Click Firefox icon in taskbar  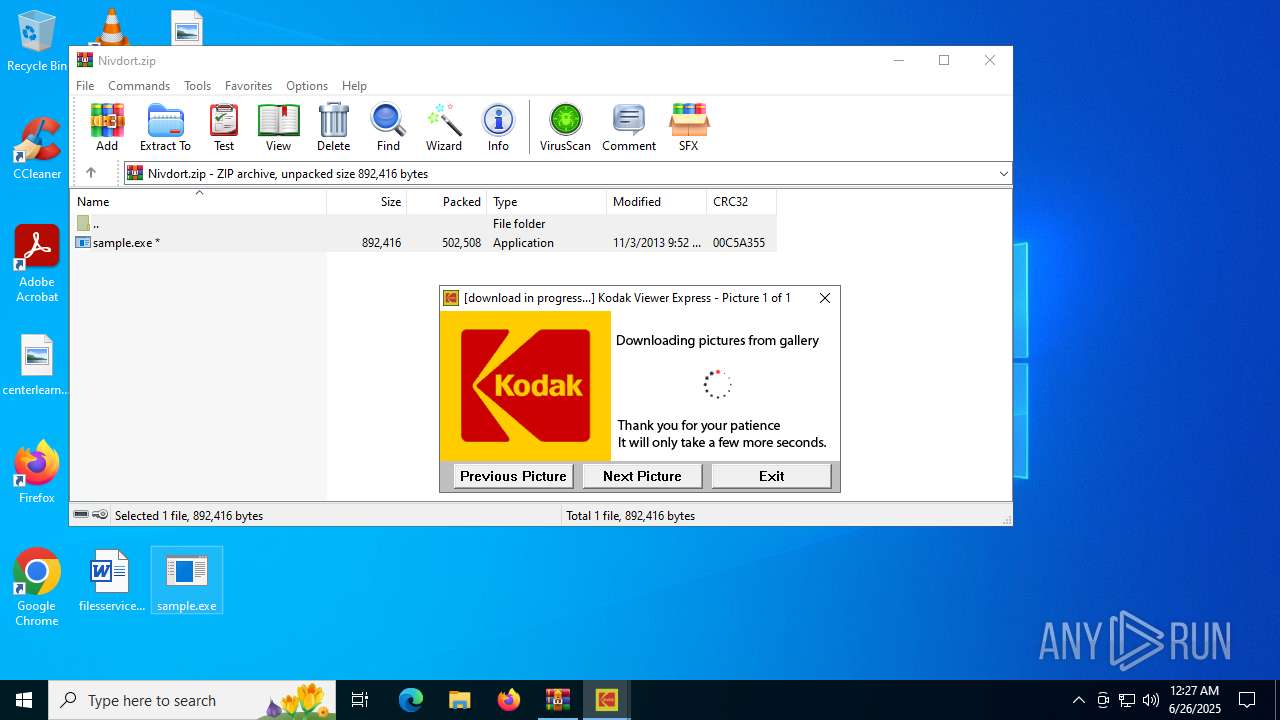[509, 700]
